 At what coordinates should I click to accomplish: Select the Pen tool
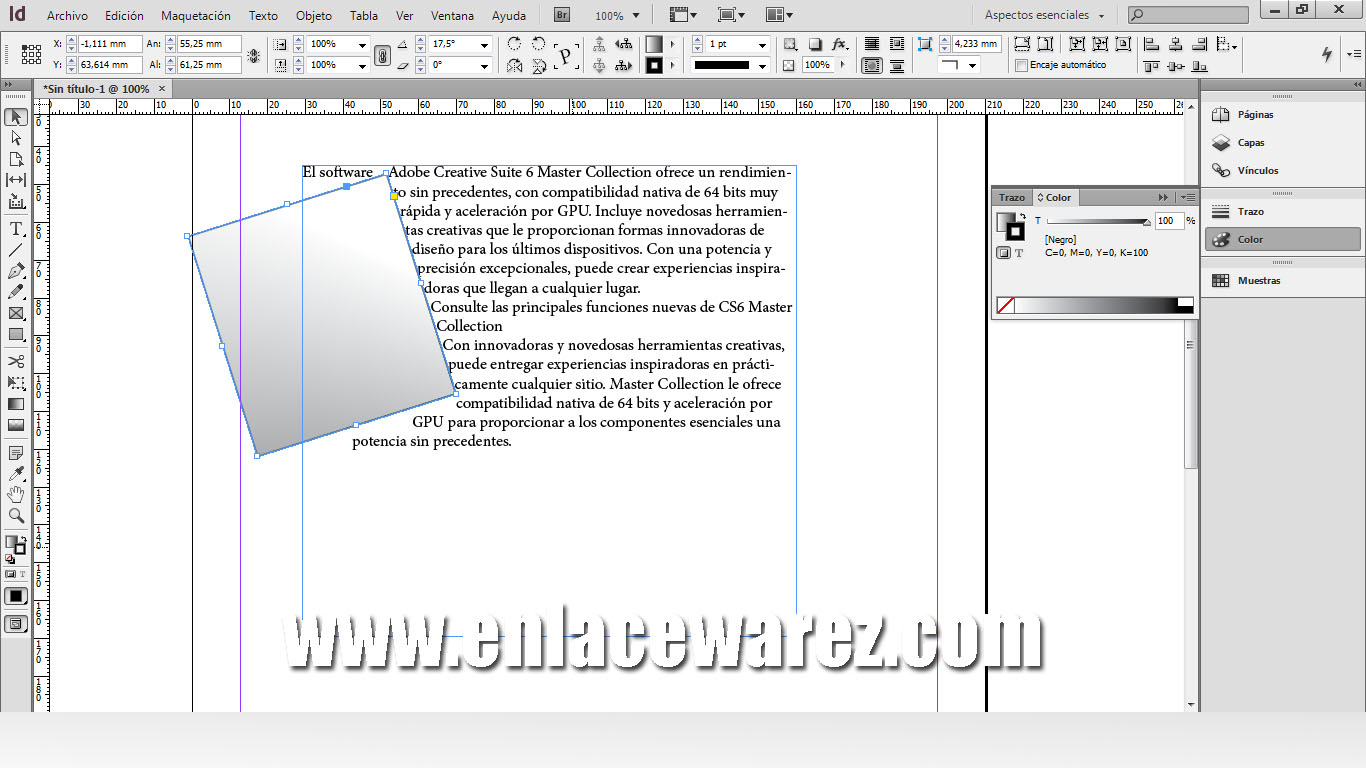[x=16, y=271]
